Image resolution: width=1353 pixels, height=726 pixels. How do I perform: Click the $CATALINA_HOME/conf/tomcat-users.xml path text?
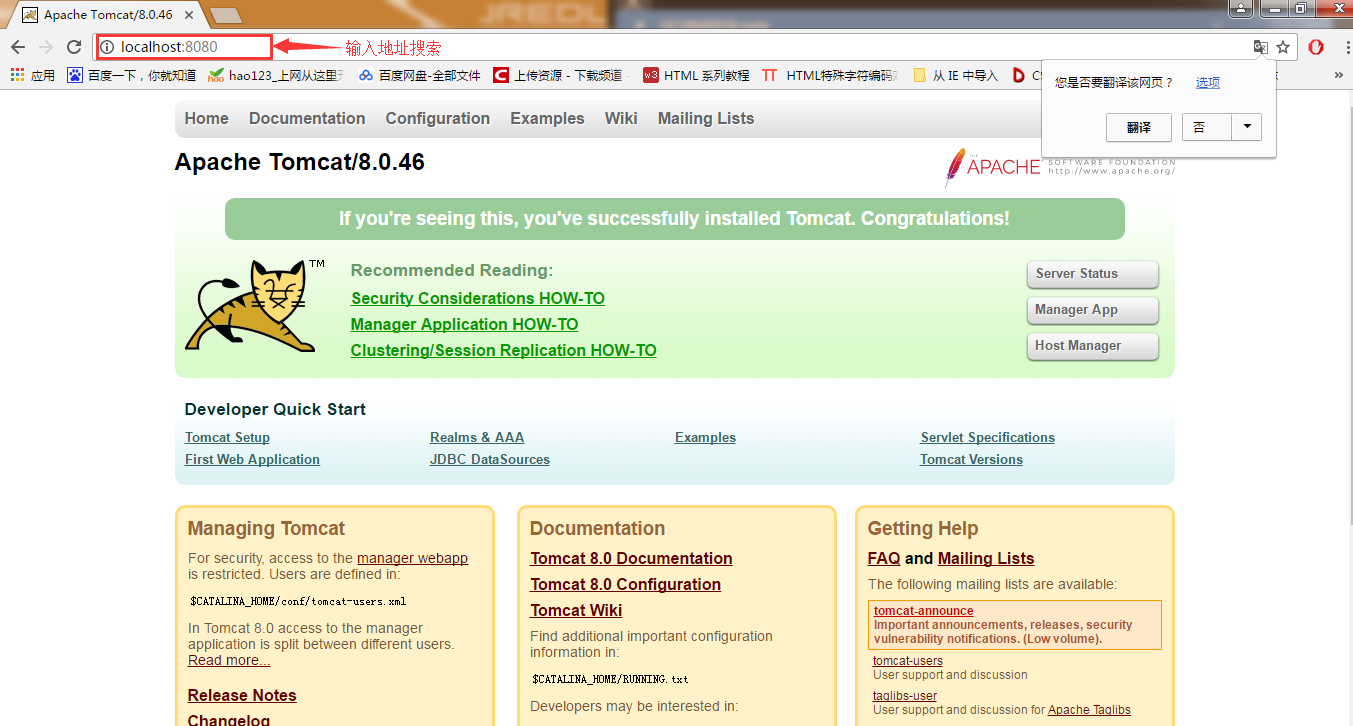point(298,602)
